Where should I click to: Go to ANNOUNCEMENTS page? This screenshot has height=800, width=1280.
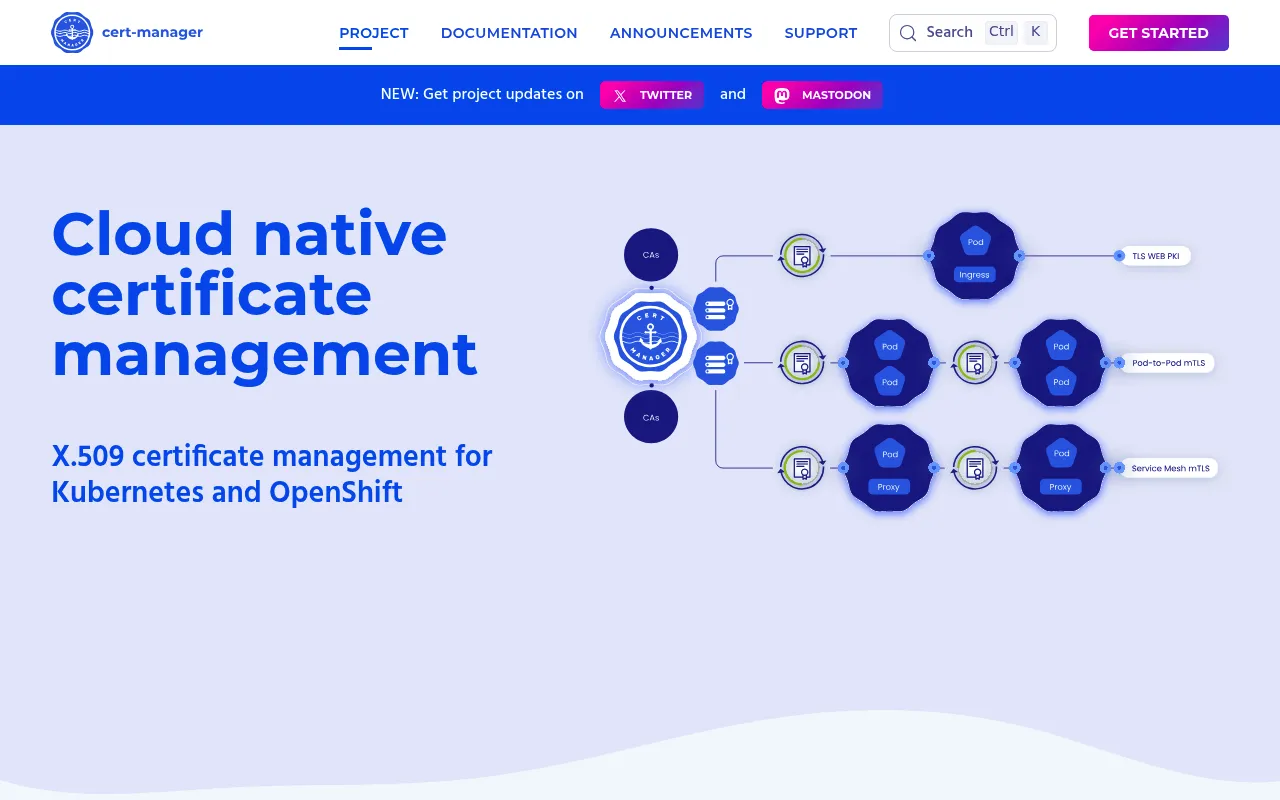coord(681,33)
